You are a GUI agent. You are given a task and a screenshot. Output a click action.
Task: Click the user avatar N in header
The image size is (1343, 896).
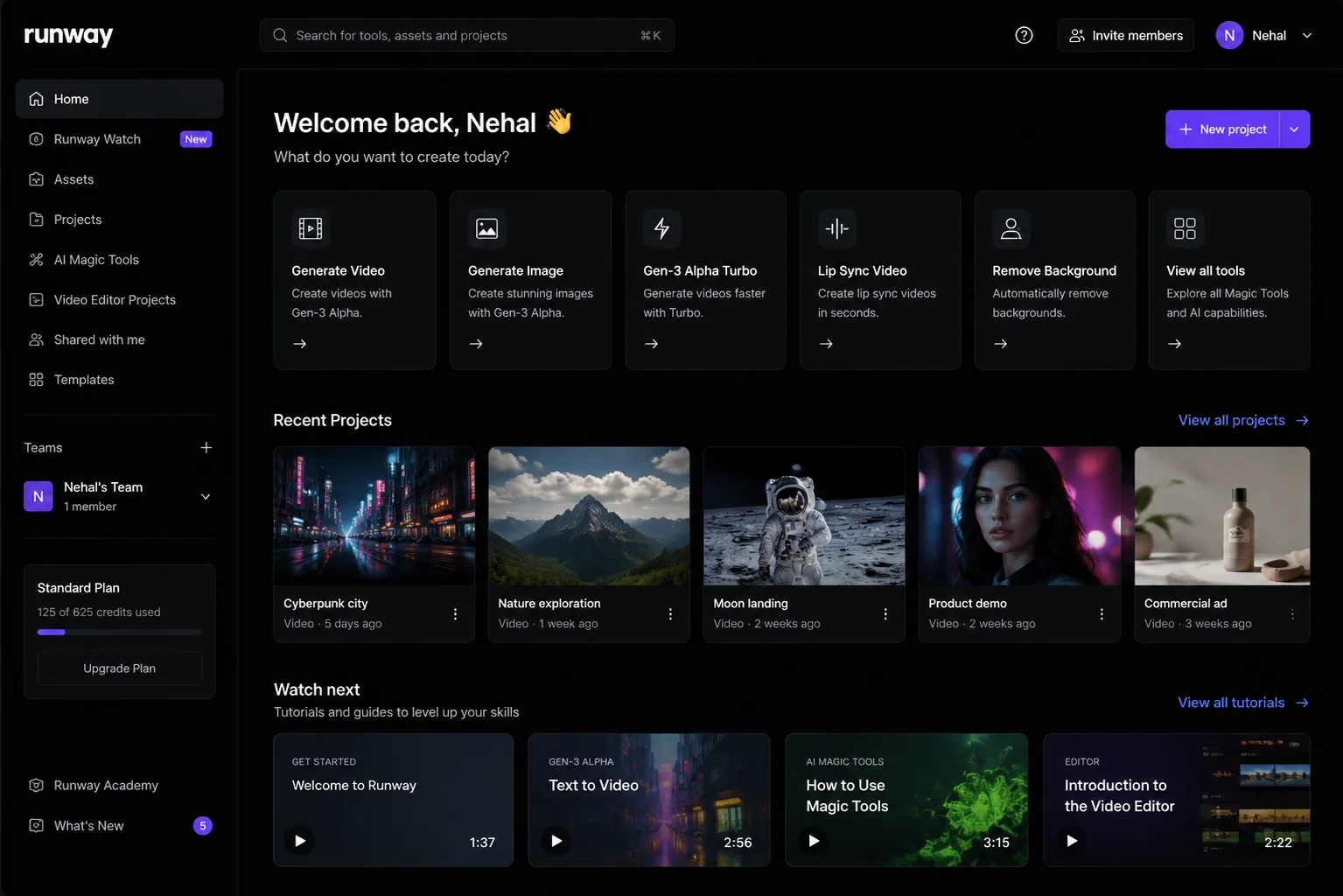pyautogui.click(x=1229, y=35)
